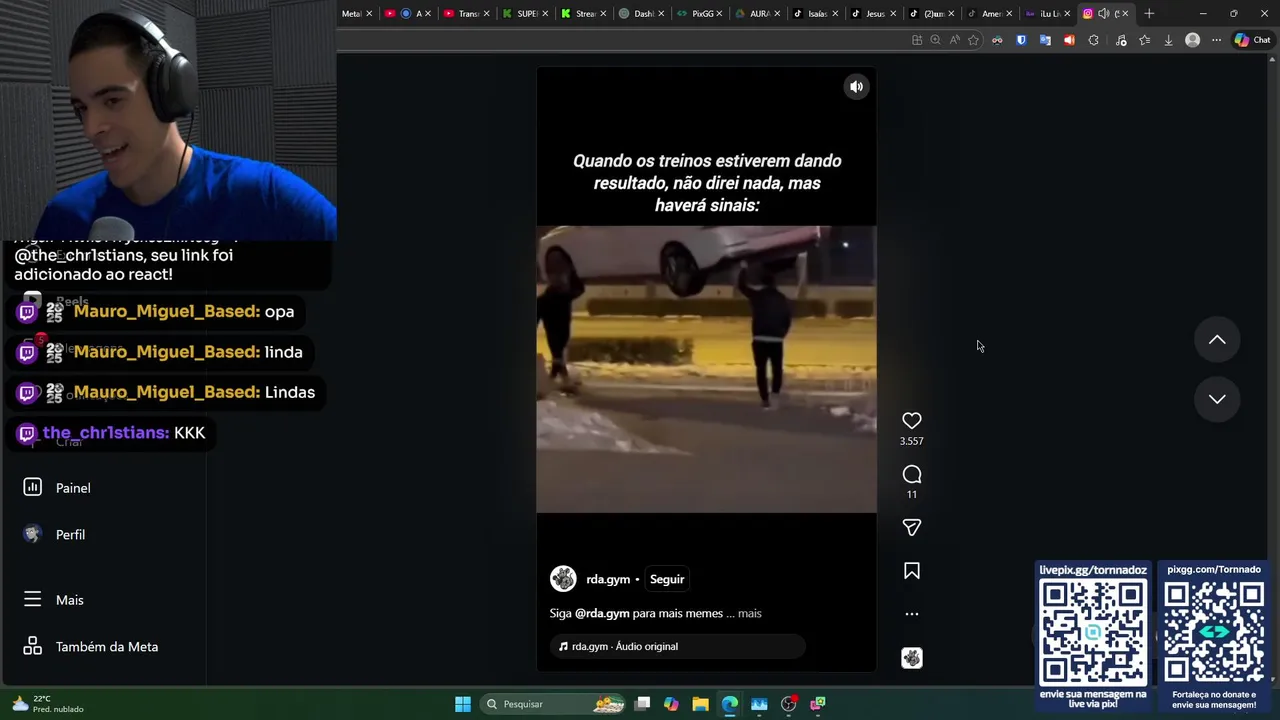Open the Windows Start button

[462, 704]
